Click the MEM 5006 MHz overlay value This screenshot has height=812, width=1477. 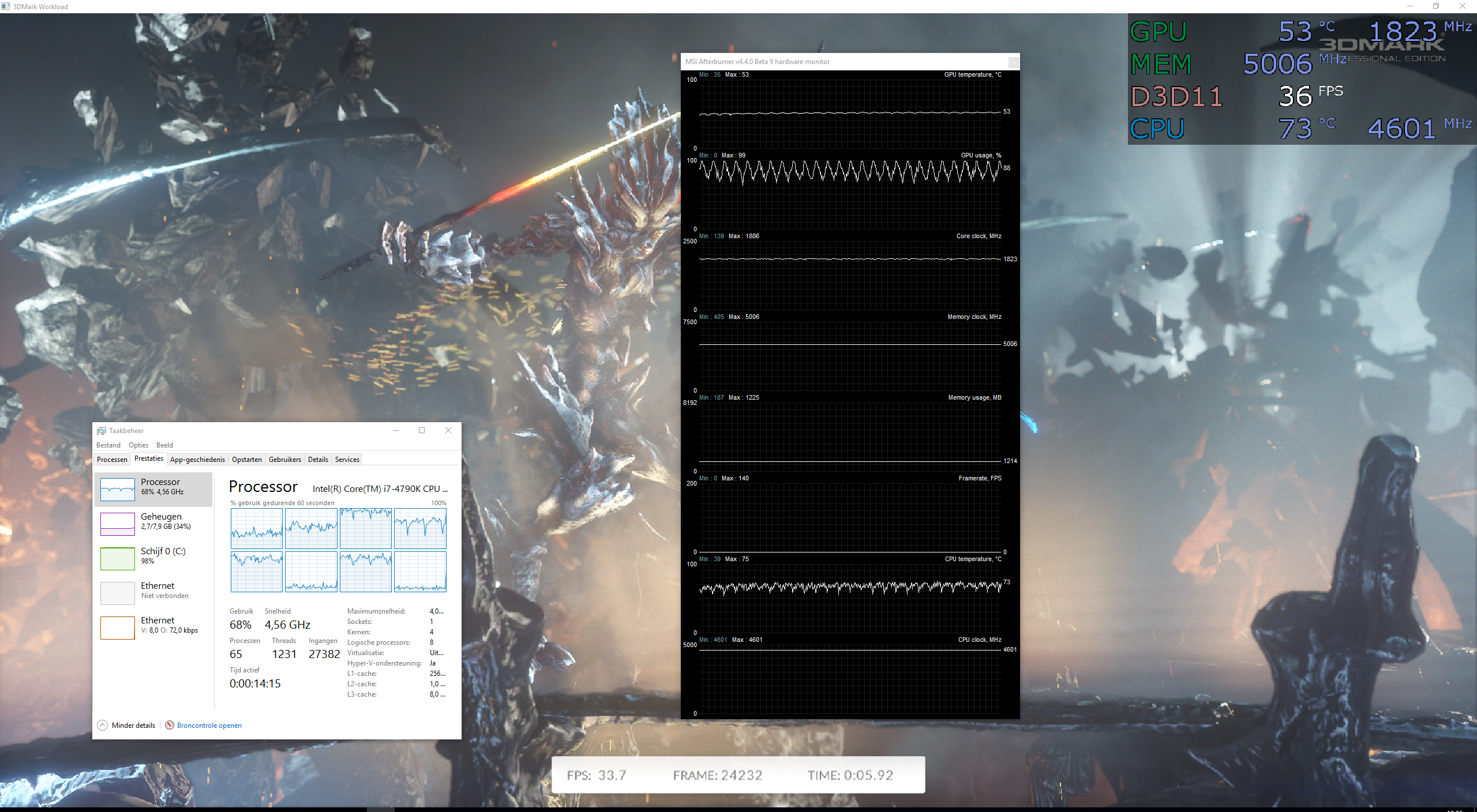(x=1295, y=63)
